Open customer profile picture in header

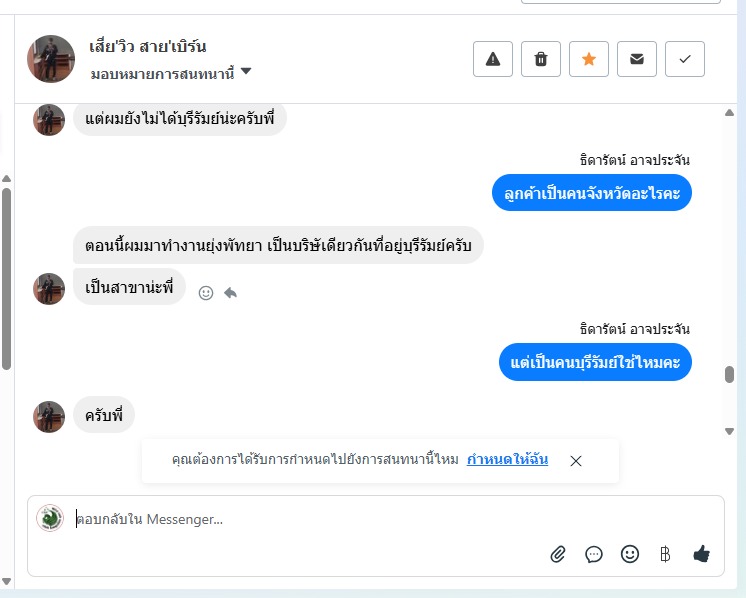(51, 59)
